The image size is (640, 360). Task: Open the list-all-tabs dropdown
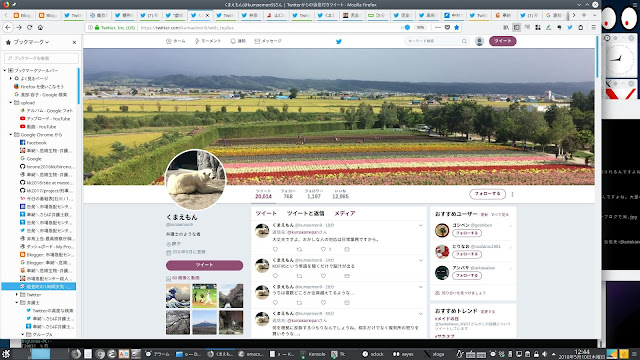pos(594,15)
